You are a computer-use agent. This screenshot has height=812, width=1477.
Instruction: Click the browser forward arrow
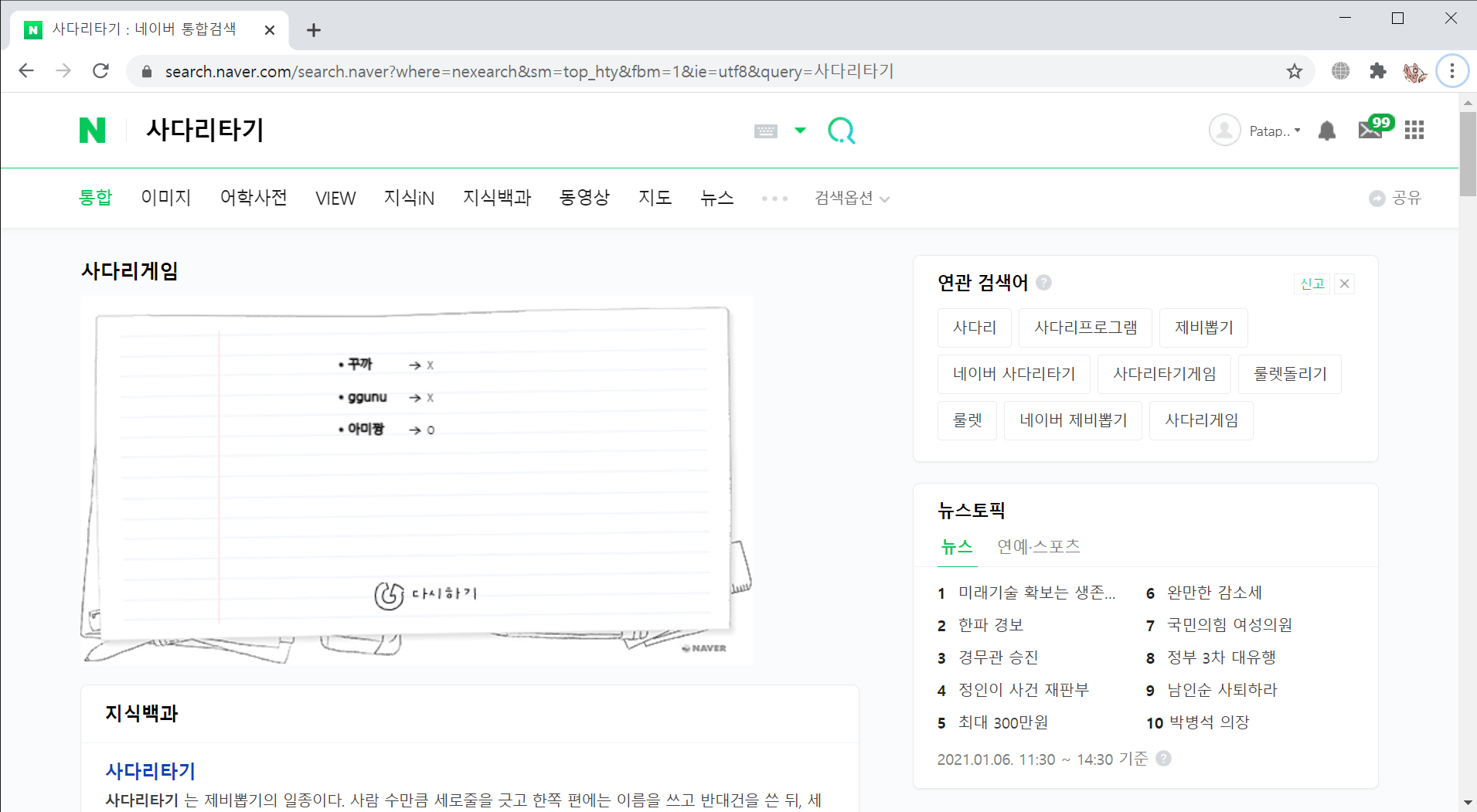point(63,71)
